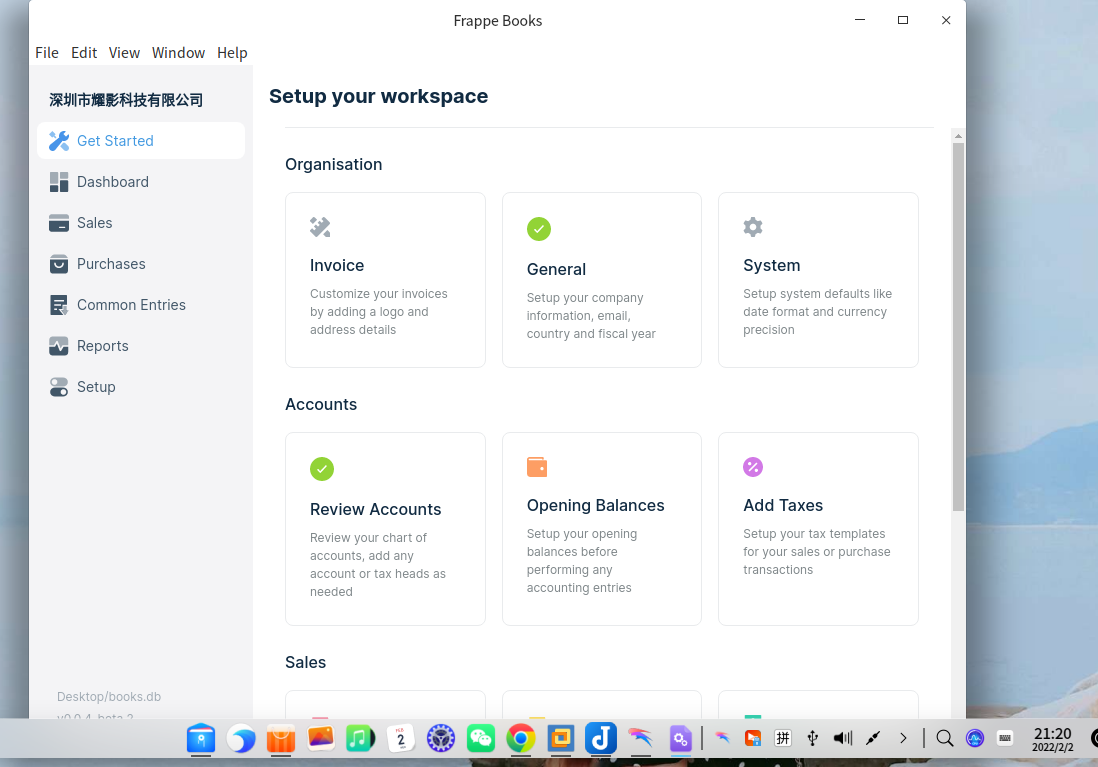The height and width of the screenshot is (767, 1098).
Task: Open the Get Started wrench icon
Action: click(59, 141)
